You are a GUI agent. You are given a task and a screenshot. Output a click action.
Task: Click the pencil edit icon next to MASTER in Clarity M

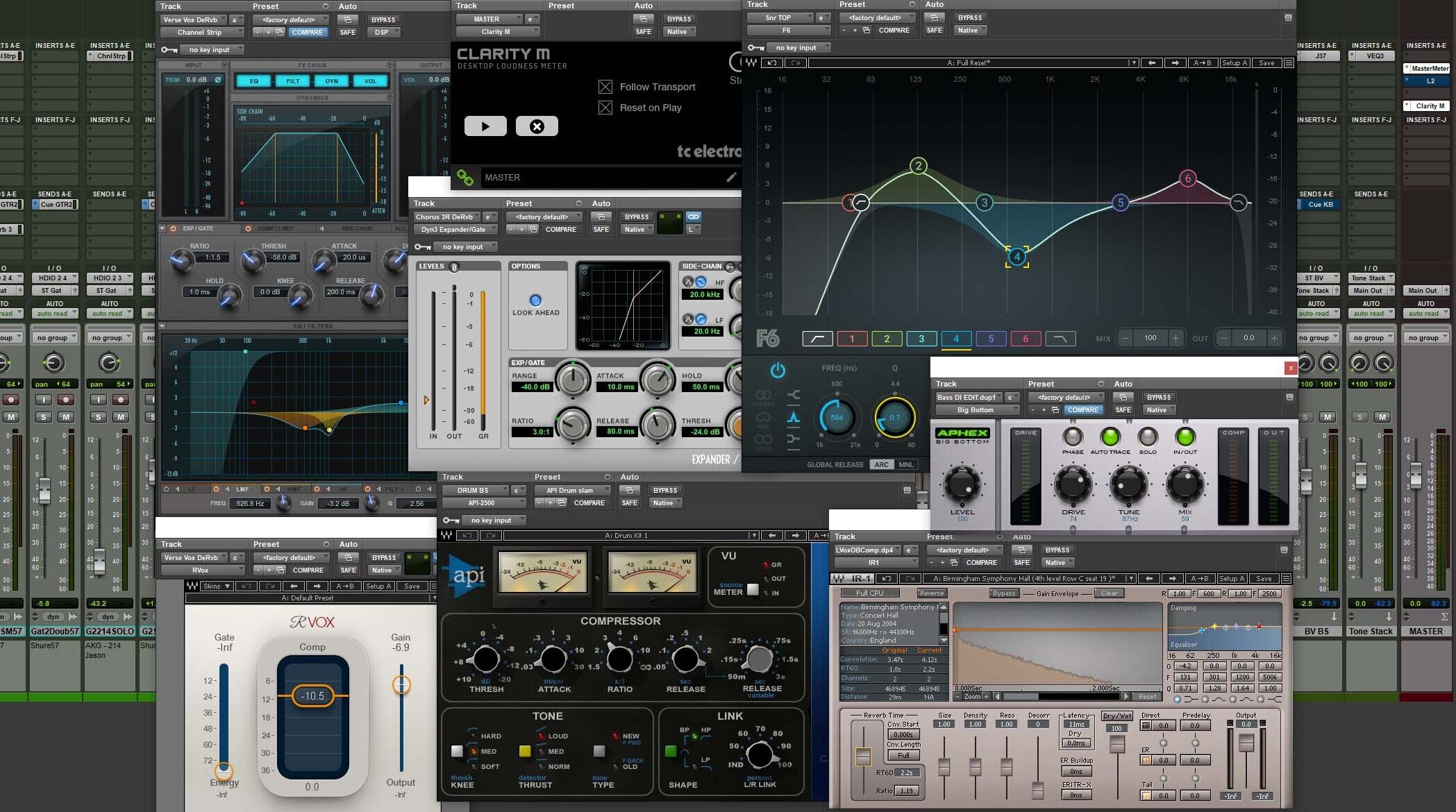pos(732,177)
